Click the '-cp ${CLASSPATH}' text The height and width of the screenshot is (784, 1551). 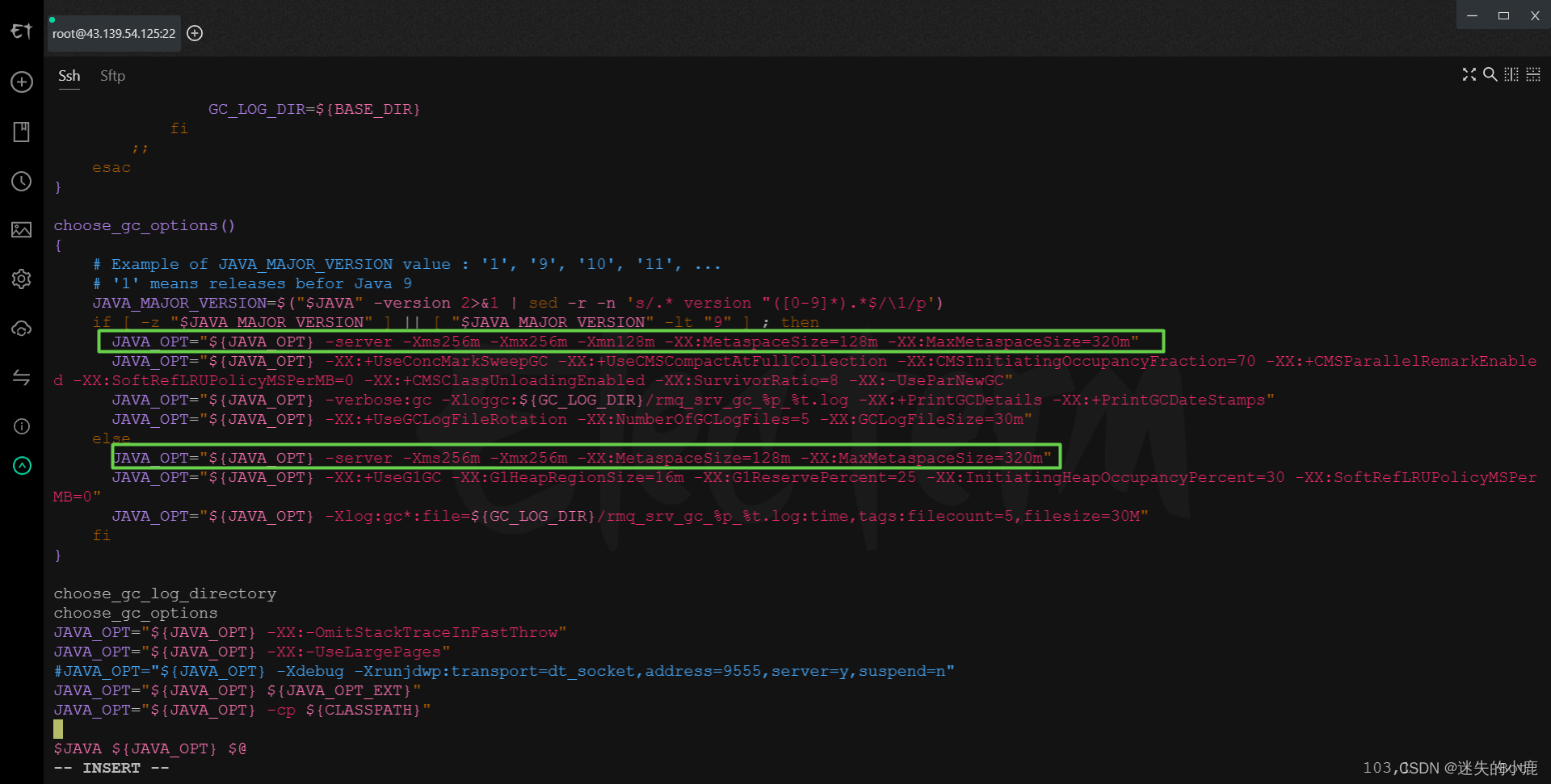coord(344,710)
